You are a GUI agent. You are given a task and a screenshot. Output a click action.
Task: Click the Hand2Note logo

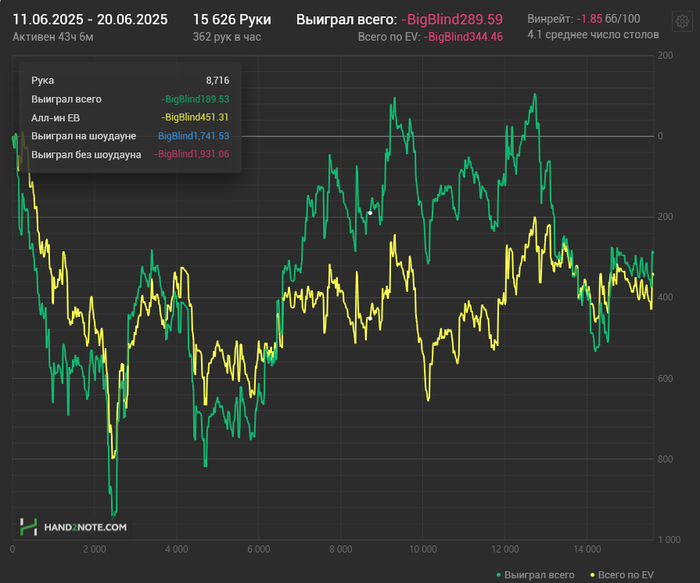click(73, 527)
